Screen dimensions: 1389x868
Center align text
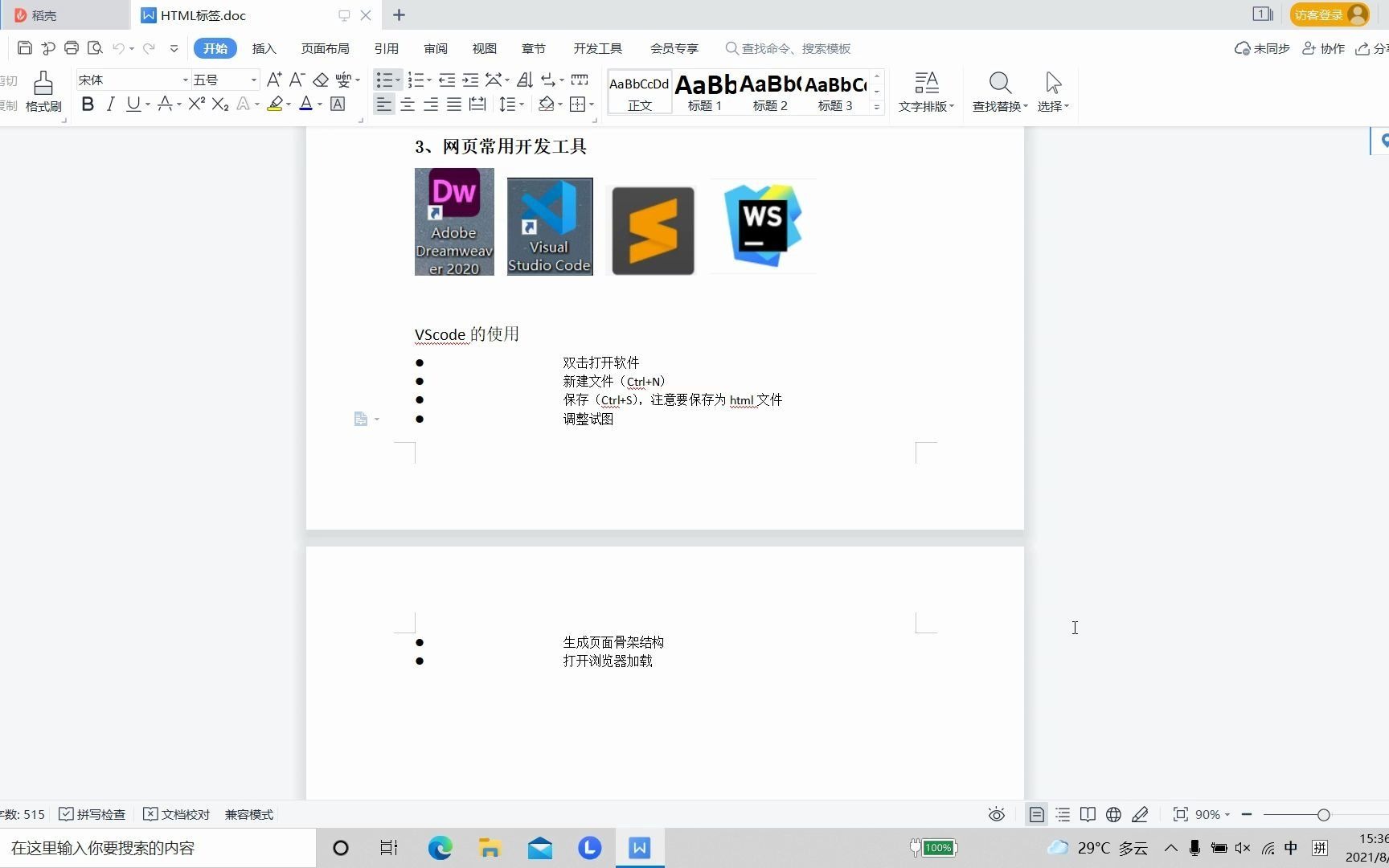[x=408, y=104]
